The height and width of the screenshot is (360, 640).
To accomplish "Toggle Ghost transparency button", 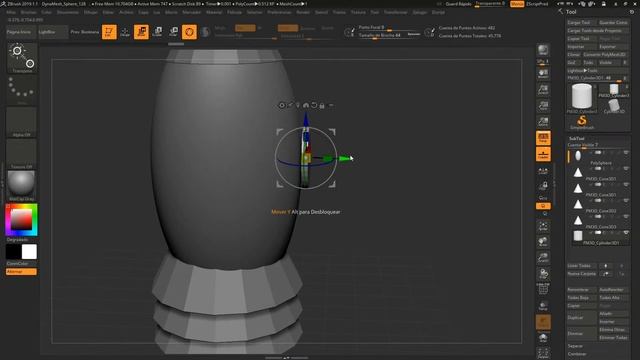I will [x=543, y=322].
